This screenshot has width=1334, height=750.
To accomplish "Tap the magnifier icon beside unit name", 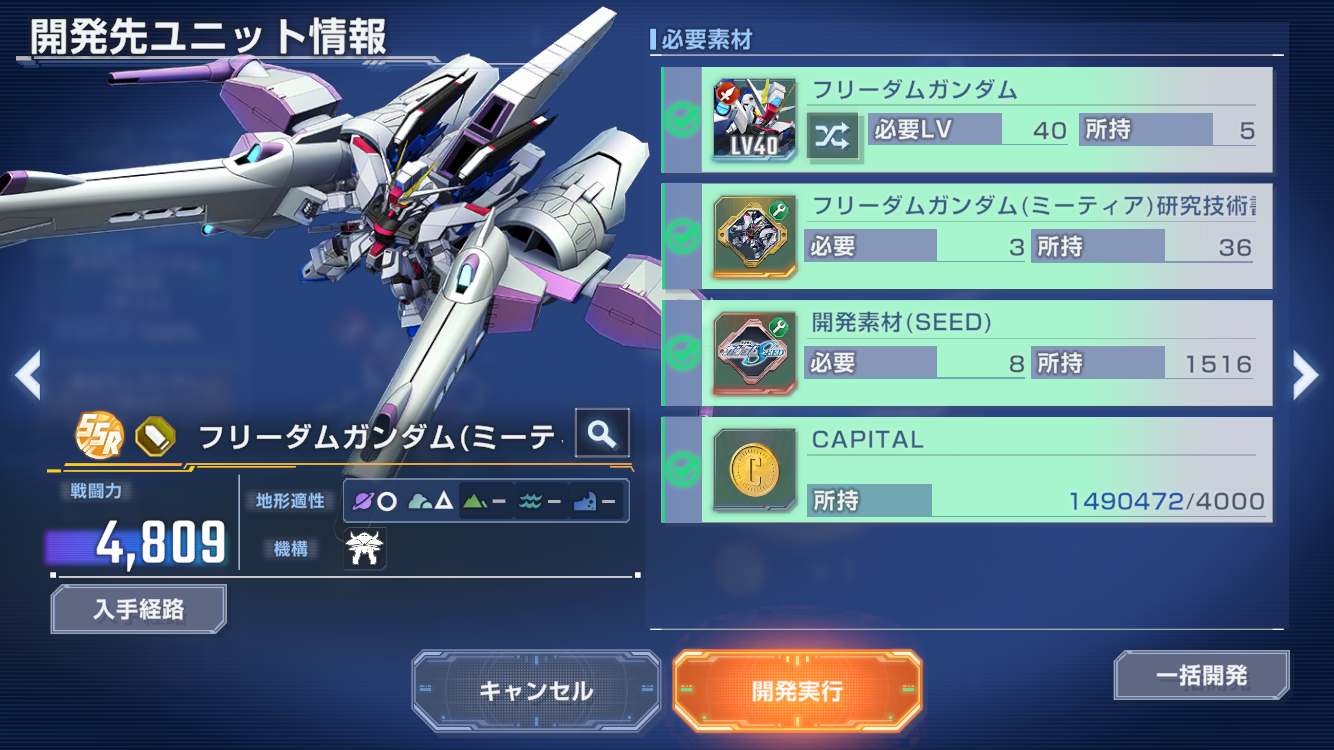I will tap(602, 433).
